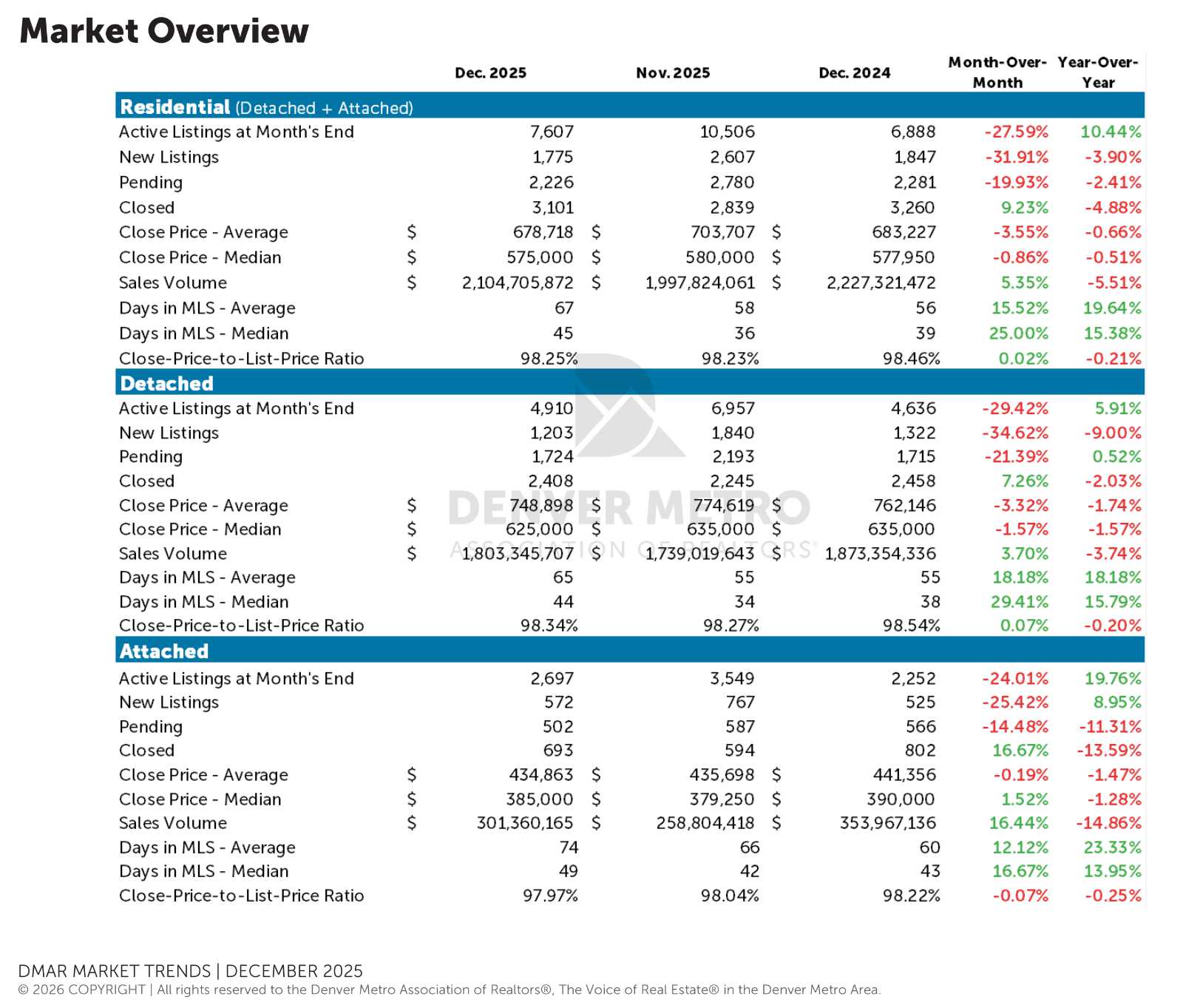Select the -27.59% month-over-month value
Viewport: 1183px width, 1008px height.
pos(1016,132)
